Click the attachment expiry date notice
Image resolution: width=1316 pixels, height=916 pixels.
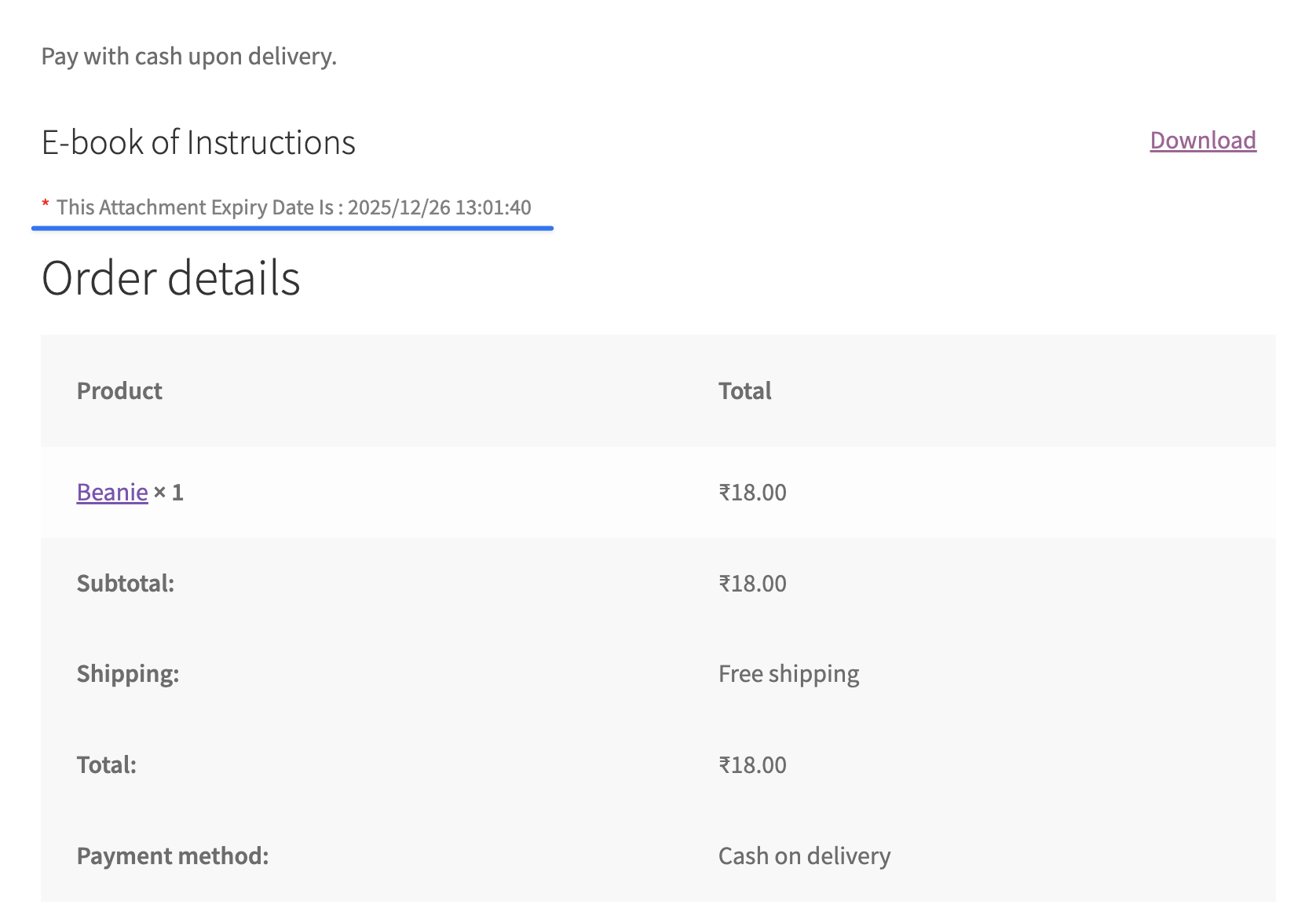pos(294,207)
